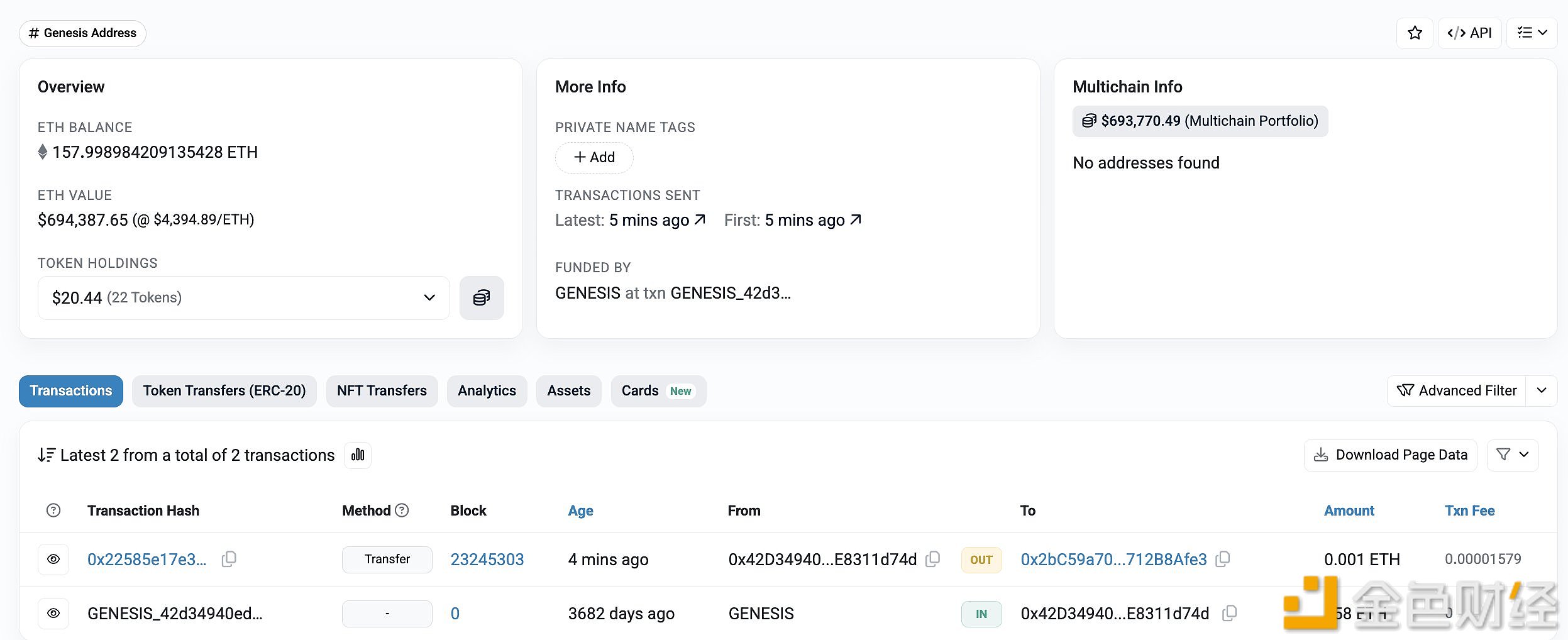Click Download Page Data button
Screen dimensions: 1568x640
click(1390, 455)
